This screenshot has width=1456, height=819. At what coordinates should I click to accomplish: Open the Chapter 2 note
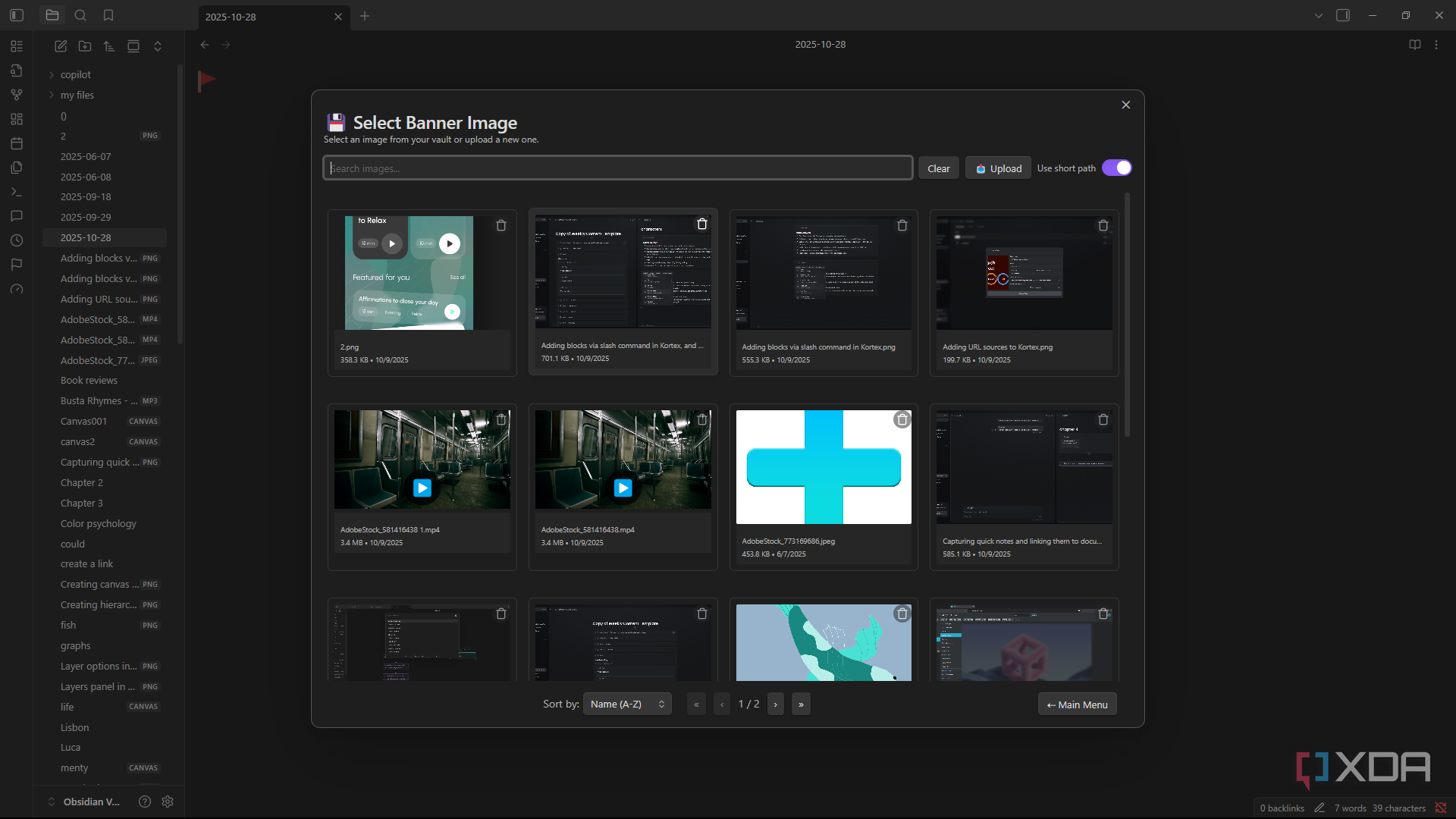[x=82, y=482]
